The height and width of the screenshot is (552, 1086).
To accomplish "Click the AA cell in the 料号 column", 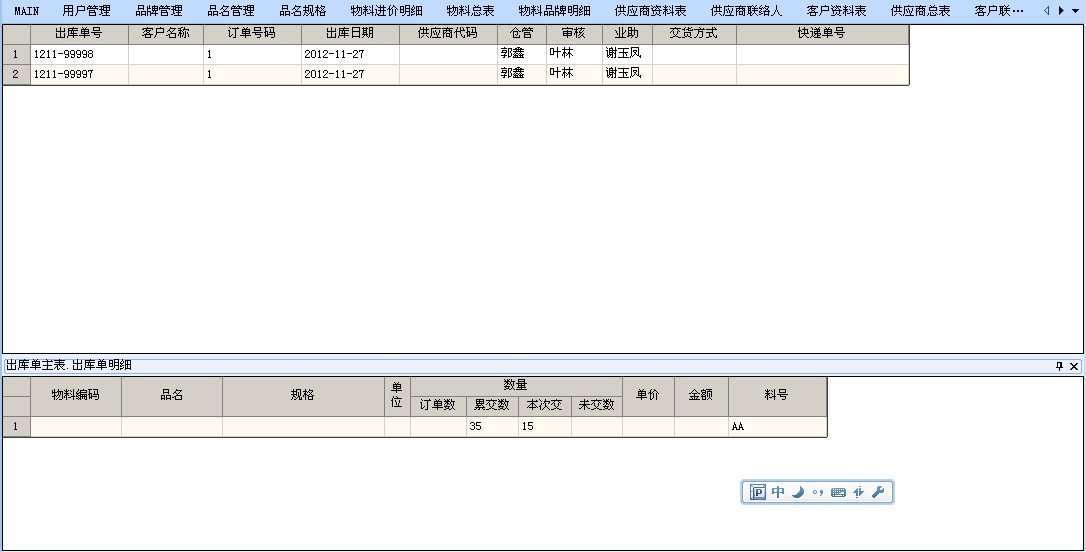I will [x=777, y=427].
